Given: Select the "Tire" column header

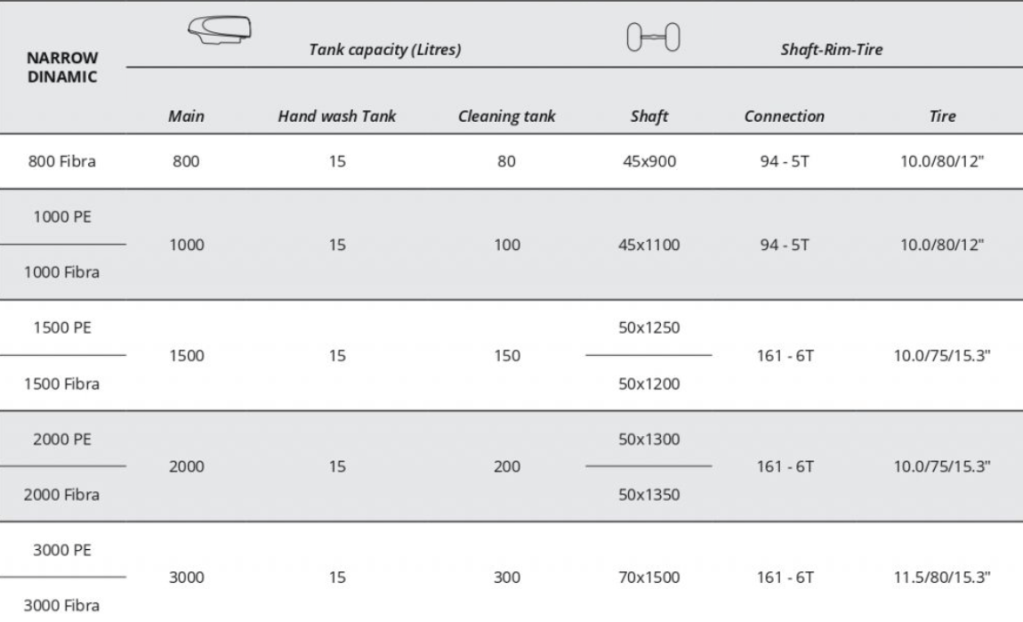Looking at the screenshot, I should [x=942, y=116].
